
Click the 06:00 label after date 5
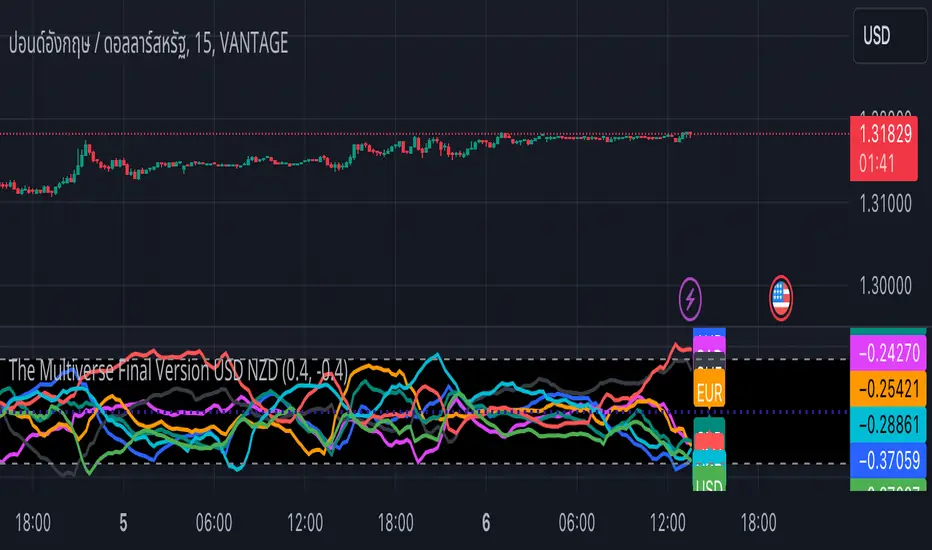tap(214, 523)
